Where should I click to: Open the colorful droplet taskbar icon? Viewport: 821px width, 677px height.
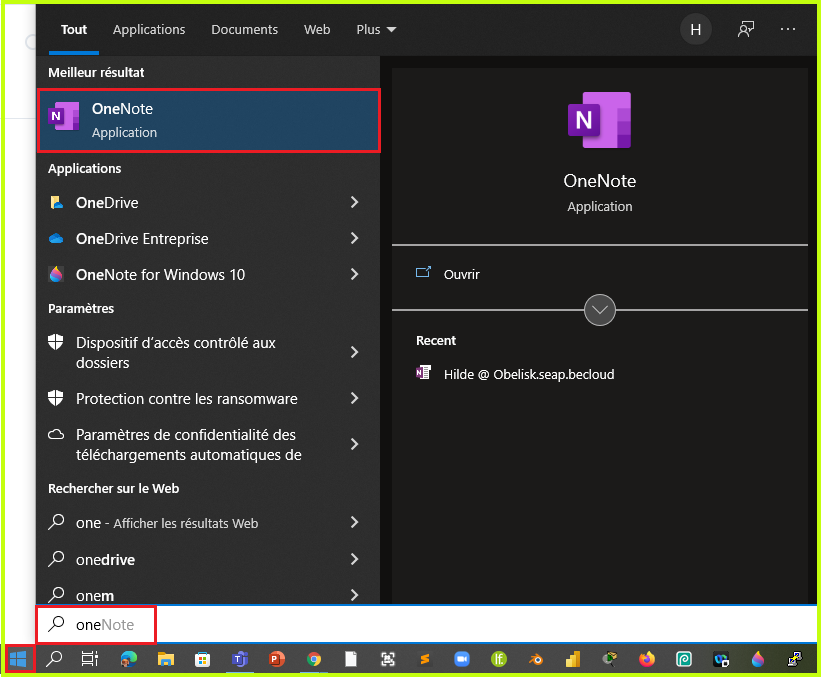758,659
